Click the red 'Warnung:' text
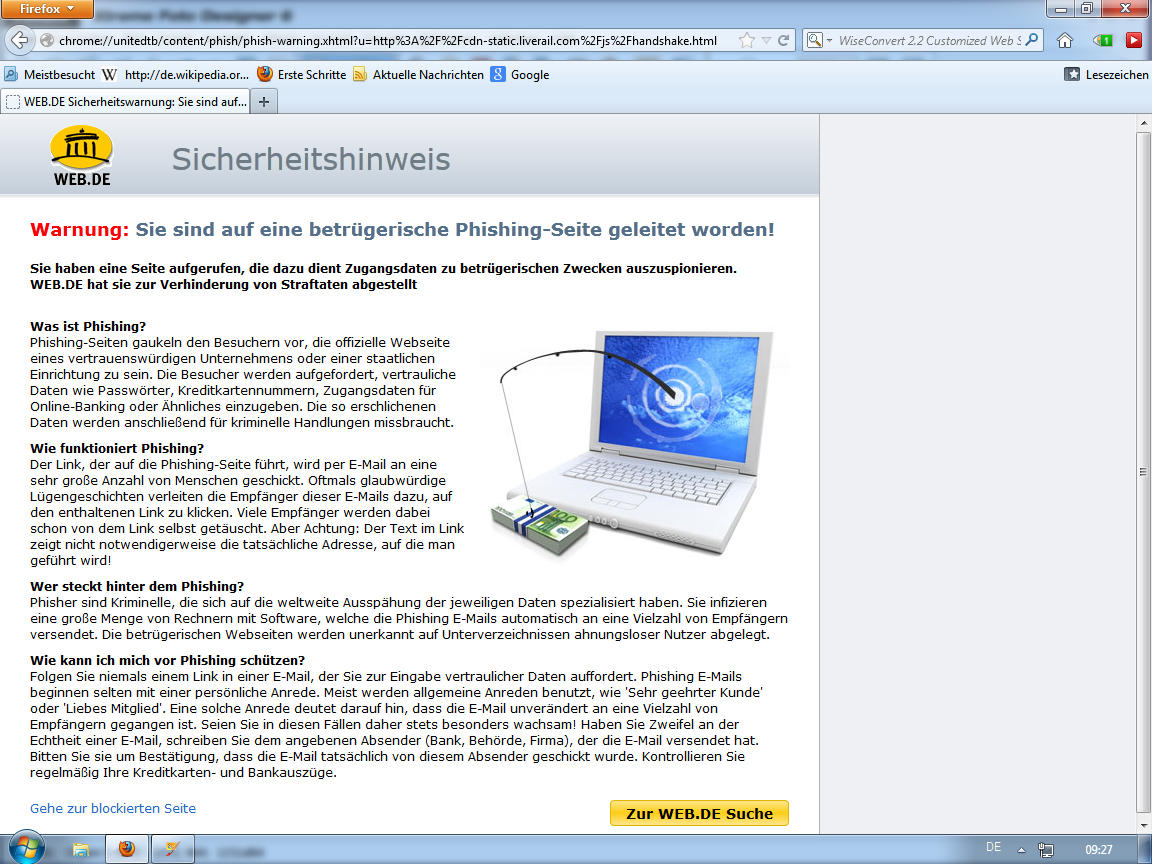 [x=79, y=229]
